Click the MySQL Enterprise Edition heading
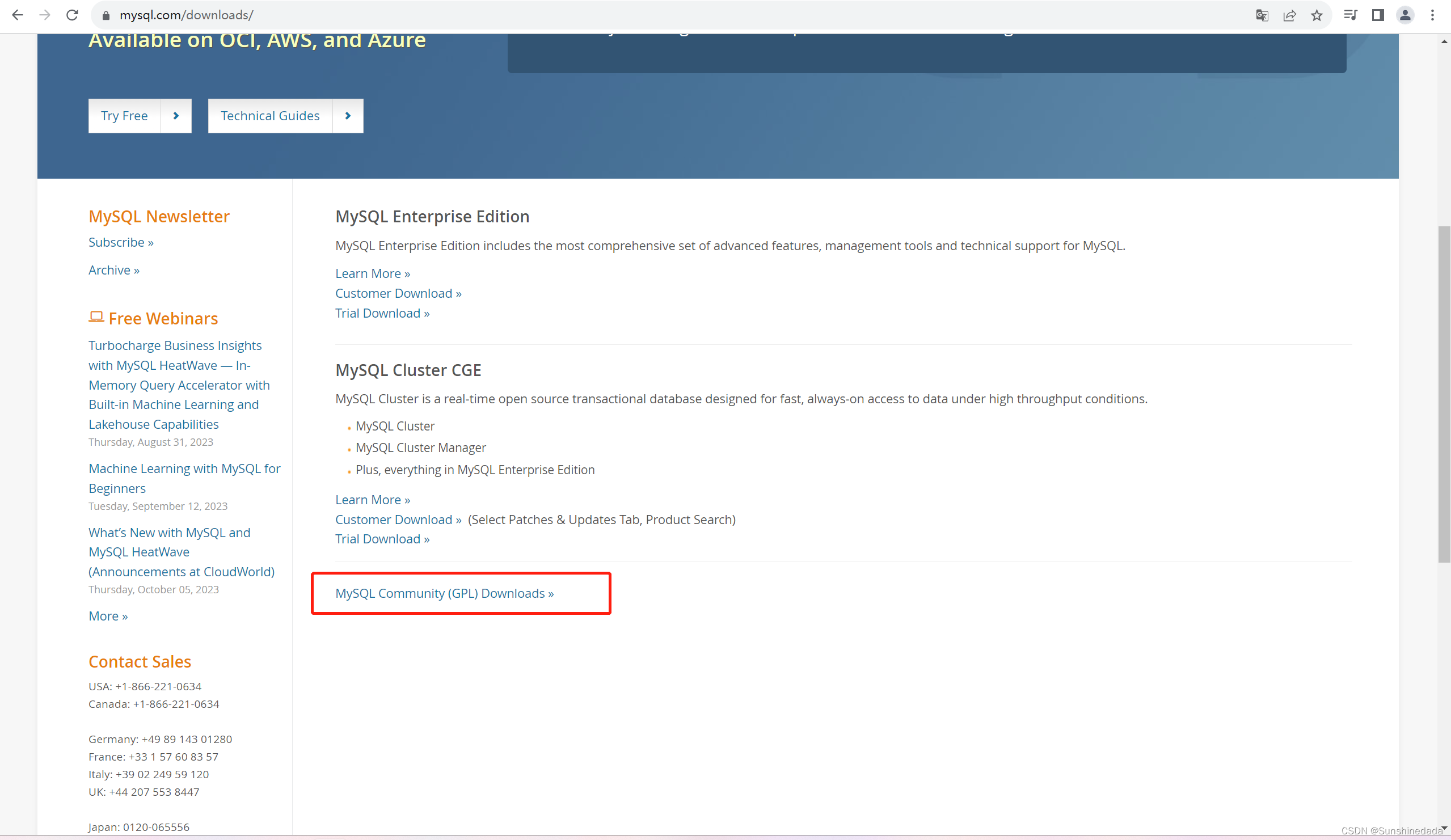The image size is (1451, 840). click(432, 217)
